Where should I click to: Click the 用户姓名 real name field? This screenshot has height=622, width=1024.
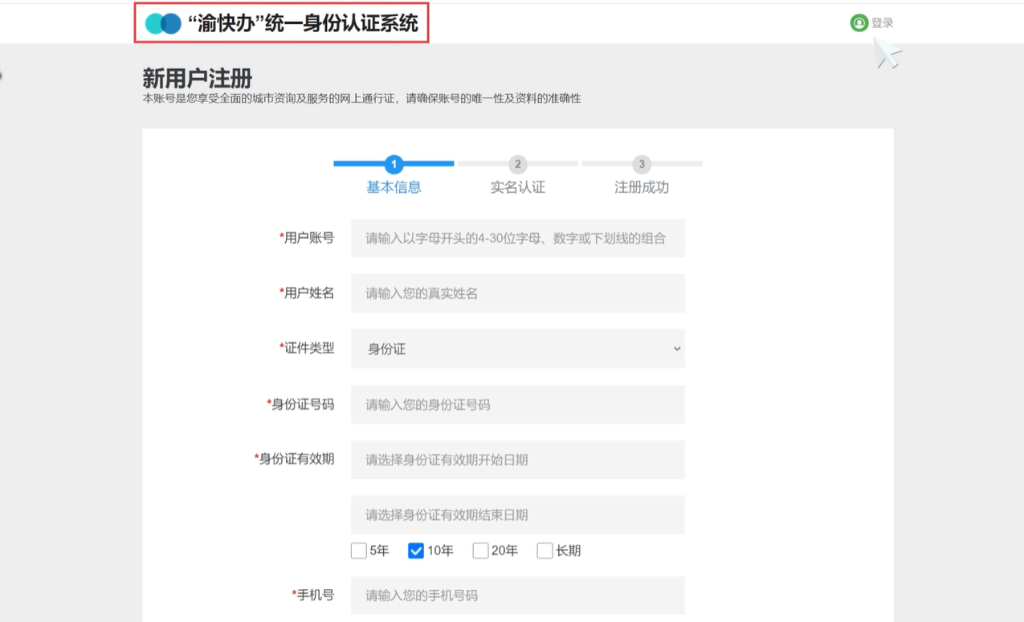point(518,293)
